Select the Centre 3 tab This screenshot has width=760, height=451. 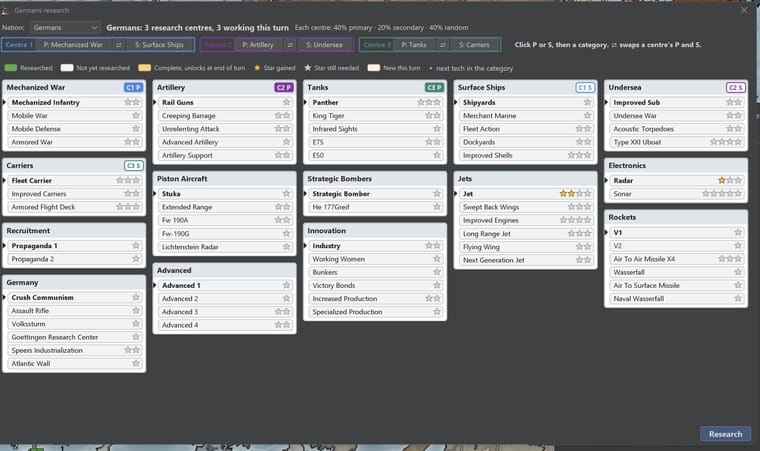376,45
